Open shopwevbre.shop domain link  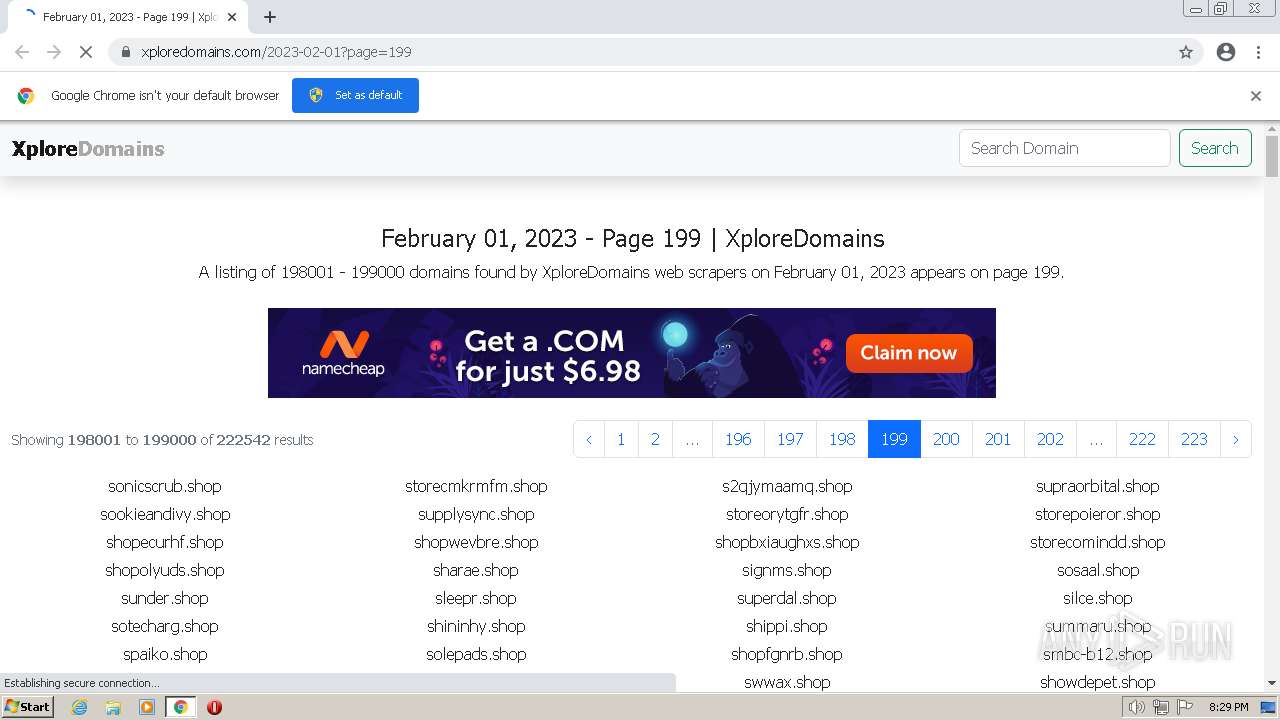[x=476, y=542]
